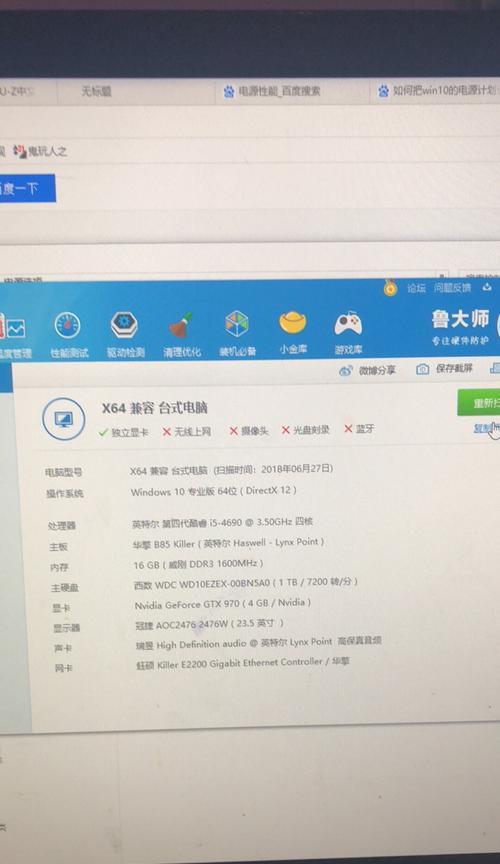
Task: Click High Definition audio sound card value
Action: [x=259, y=643]
